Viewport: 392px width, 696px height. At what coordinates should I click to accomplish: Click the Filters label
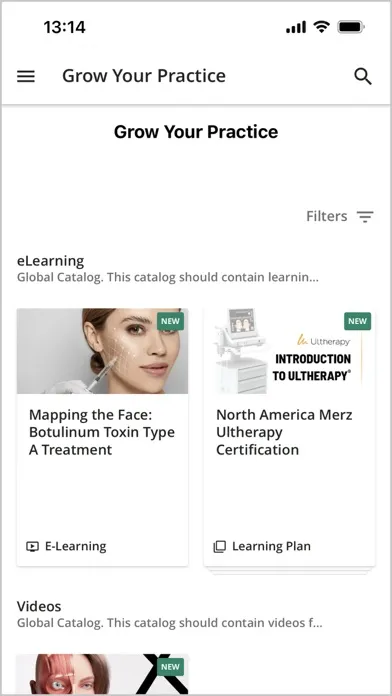326,216
